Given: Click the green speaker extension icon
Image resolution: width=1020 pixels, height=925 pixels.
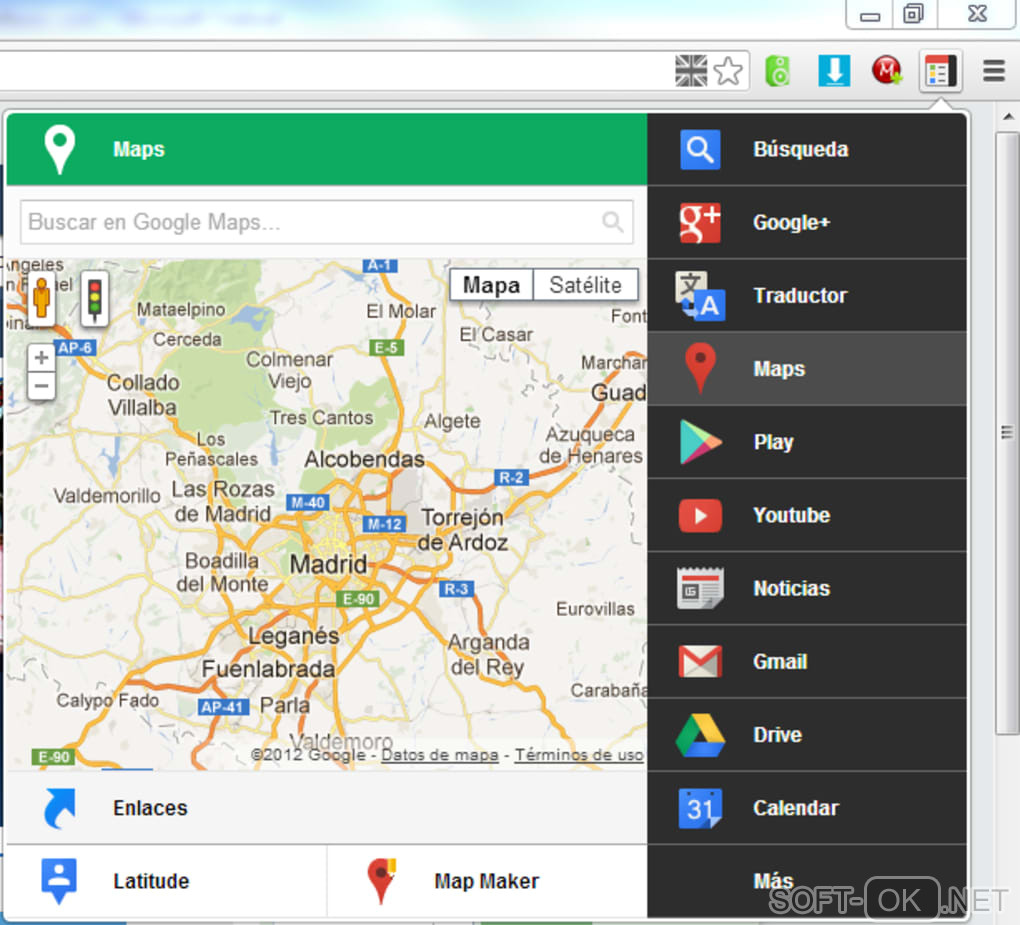Looking at the screenshot, I should [x=777, y=71].
